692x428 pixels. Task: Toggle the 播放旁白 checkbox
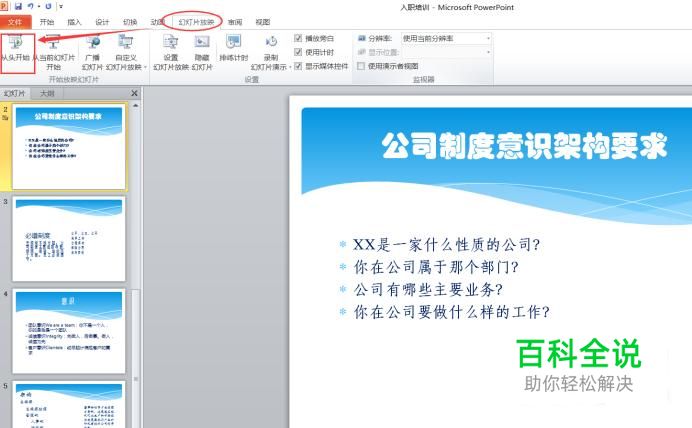coord(298,38)
